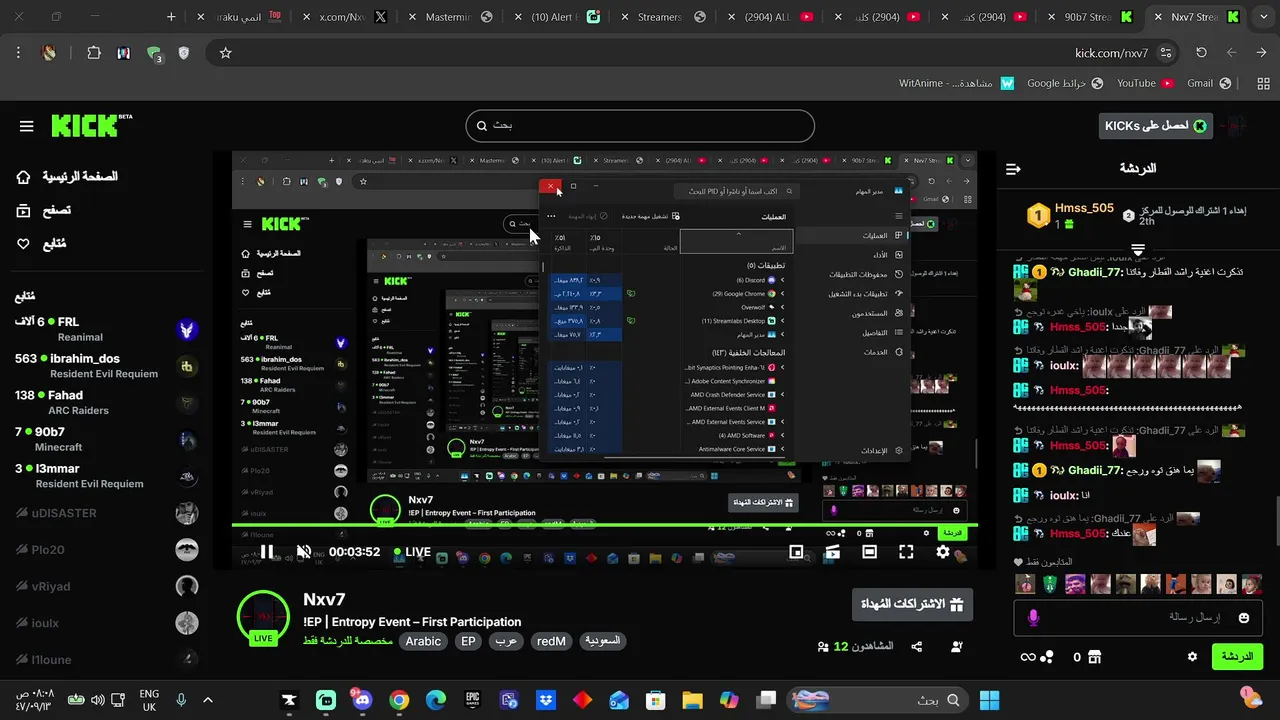The width and height of the screenshot is (1280, 720).
Task: Open Discord from the taskbar
Action: pos(362,700)
